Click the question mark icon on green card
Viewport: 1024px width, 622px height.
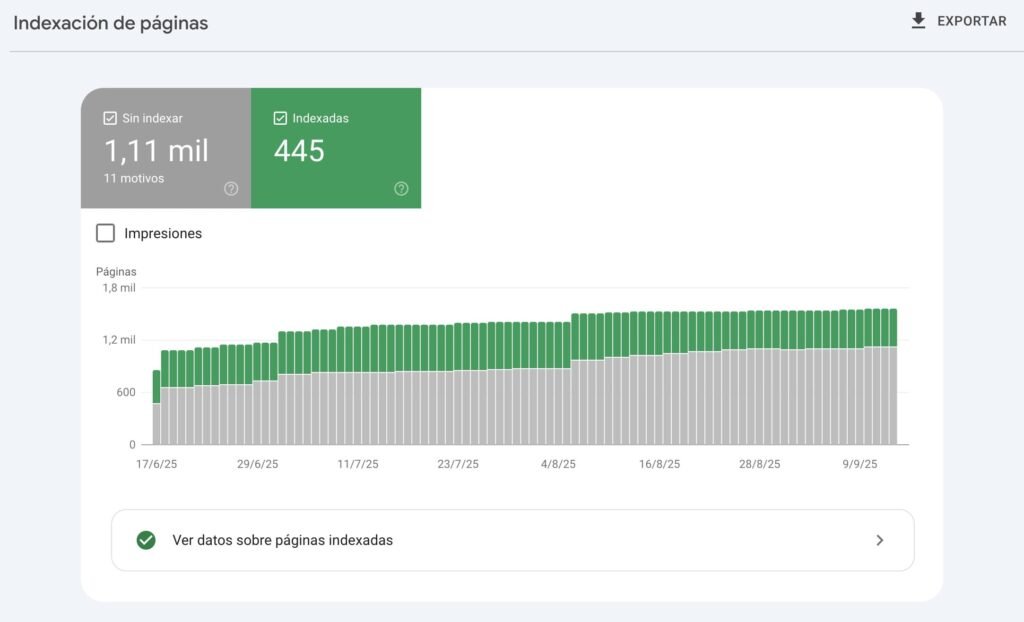pos(400,188)
